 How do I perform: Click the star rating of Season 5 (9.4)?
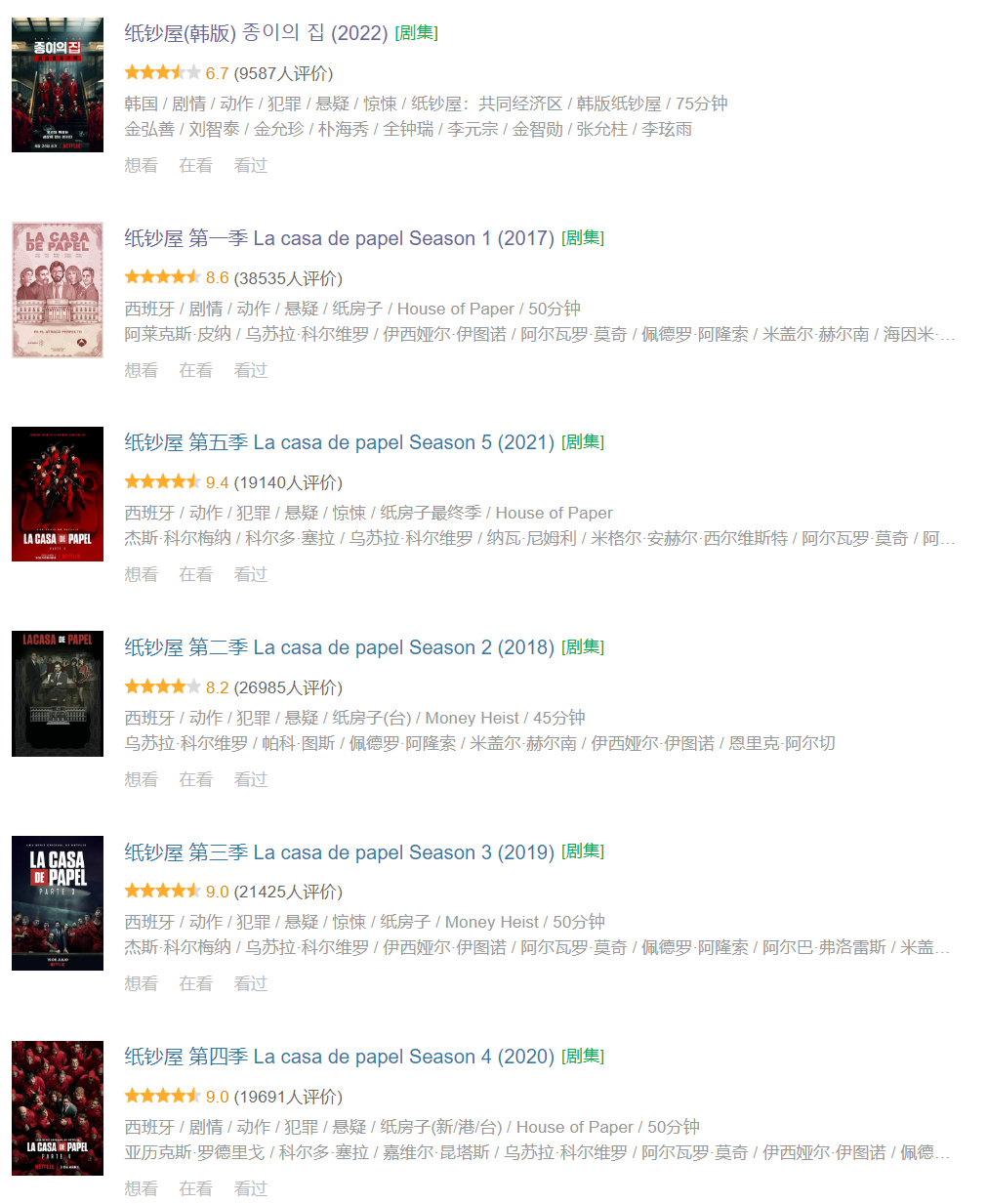pyautogui.click(x=162, y=481)
